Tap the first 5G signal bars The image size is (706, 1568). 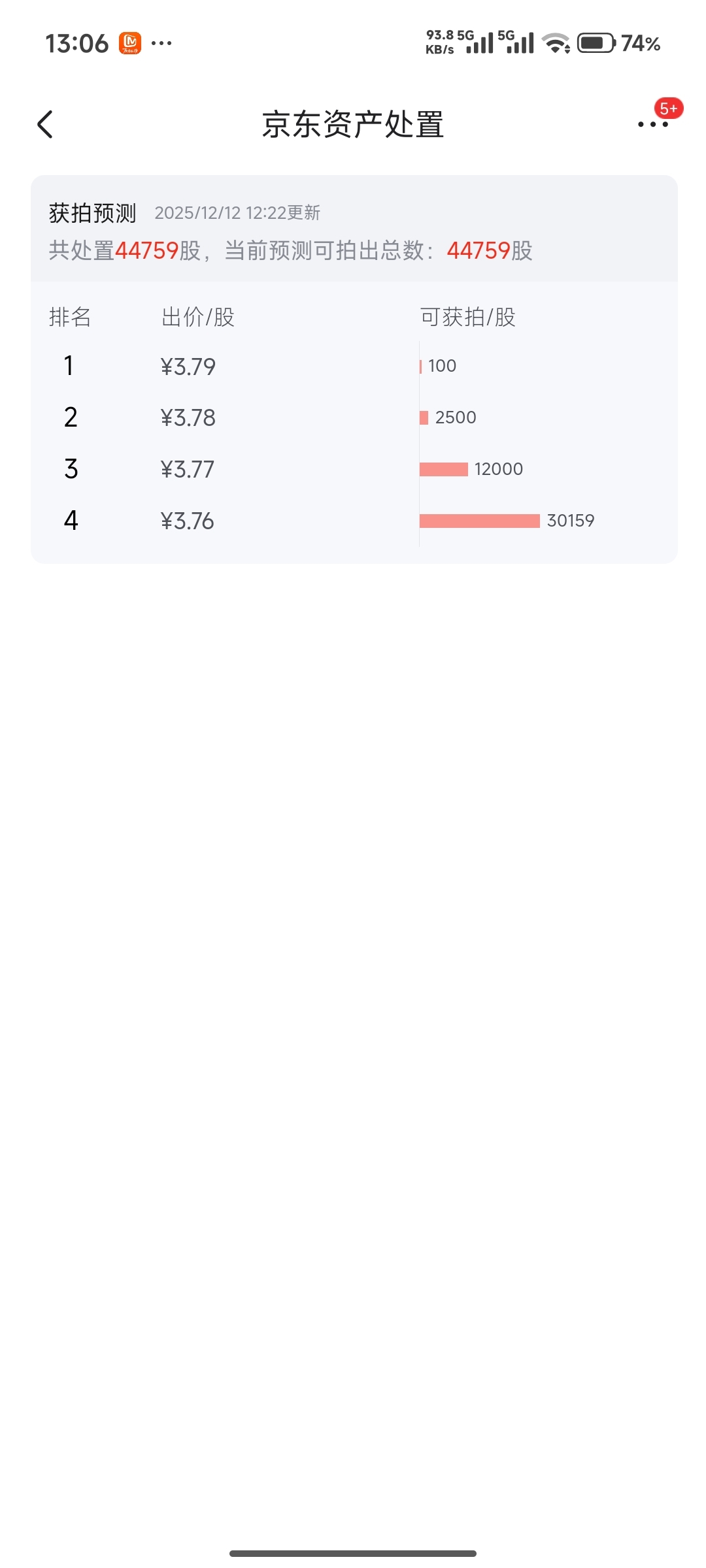pos(480,43)
